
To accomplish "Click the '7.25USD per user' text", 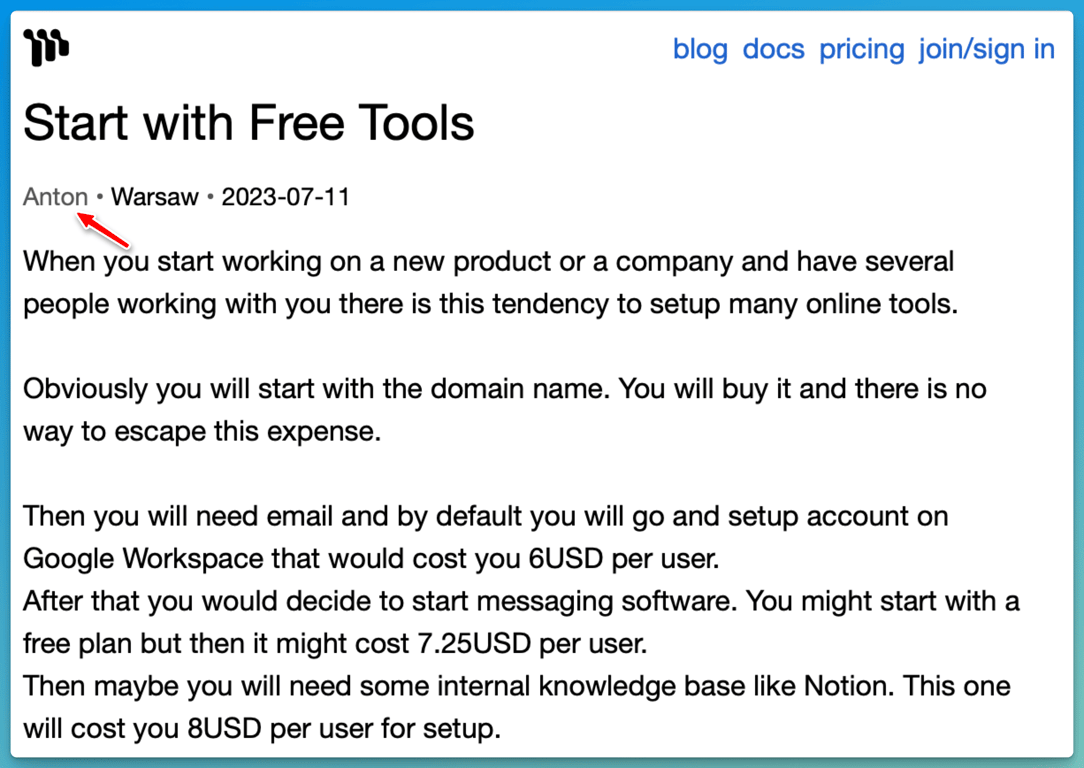I will (532, 644).
